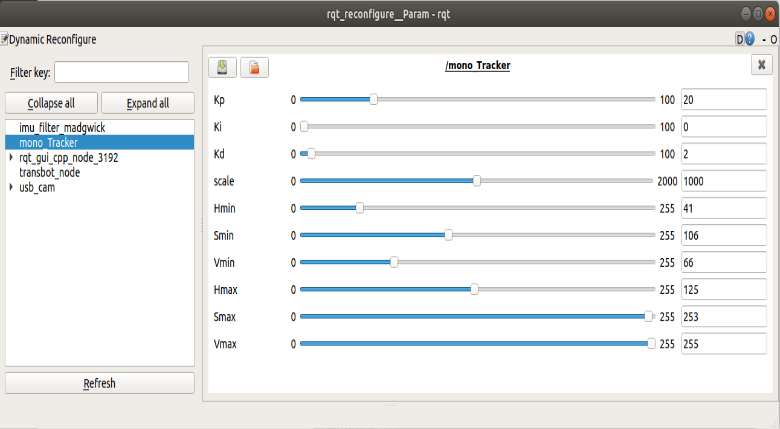Click the Hmax slider handle
This screenshot has height=429, width=780.
click(475, 289)
